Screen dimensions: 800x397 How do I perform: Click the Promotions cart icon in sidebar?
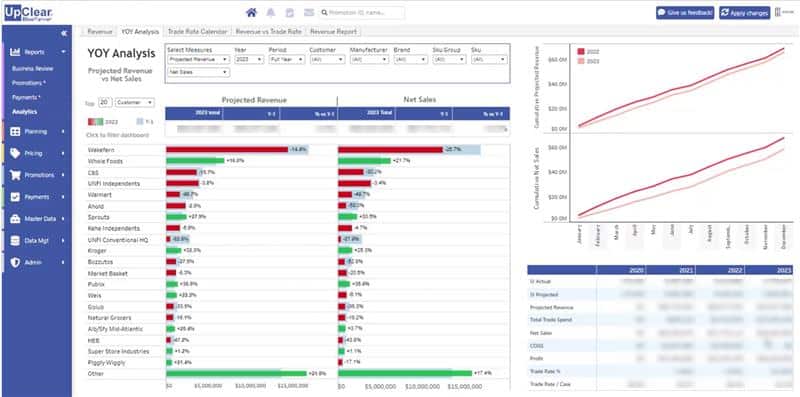tap(15, 175)
